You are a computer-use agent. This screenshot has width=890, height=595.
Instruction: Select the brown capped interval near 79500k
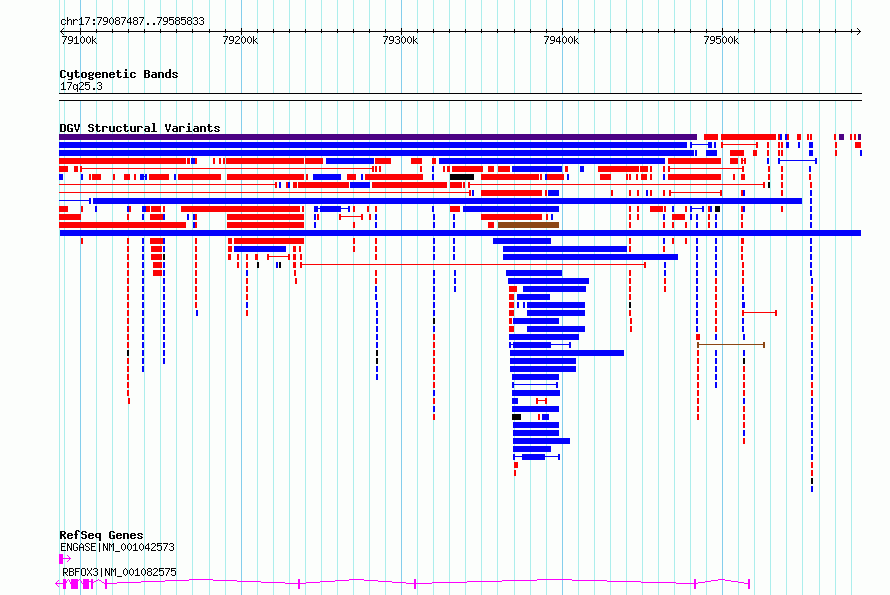(x=731, y=345)
